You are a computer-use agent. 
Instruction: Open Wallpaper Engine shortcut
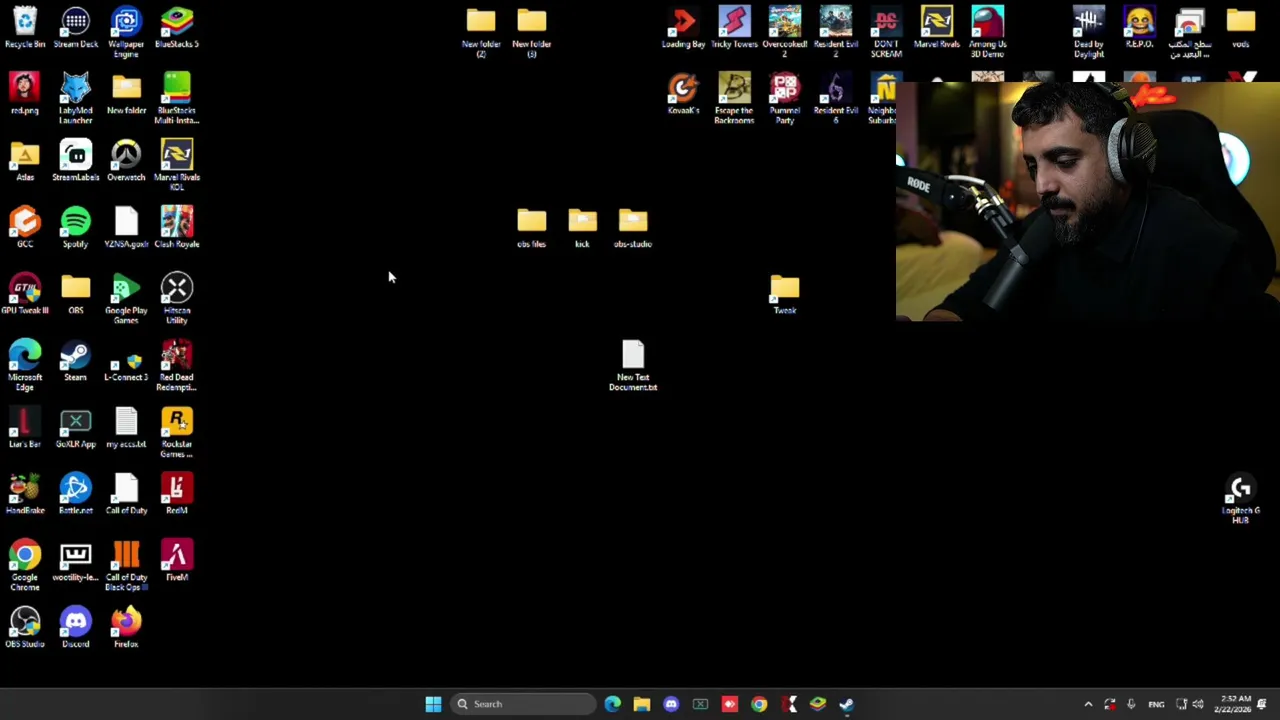pos(126,32)
